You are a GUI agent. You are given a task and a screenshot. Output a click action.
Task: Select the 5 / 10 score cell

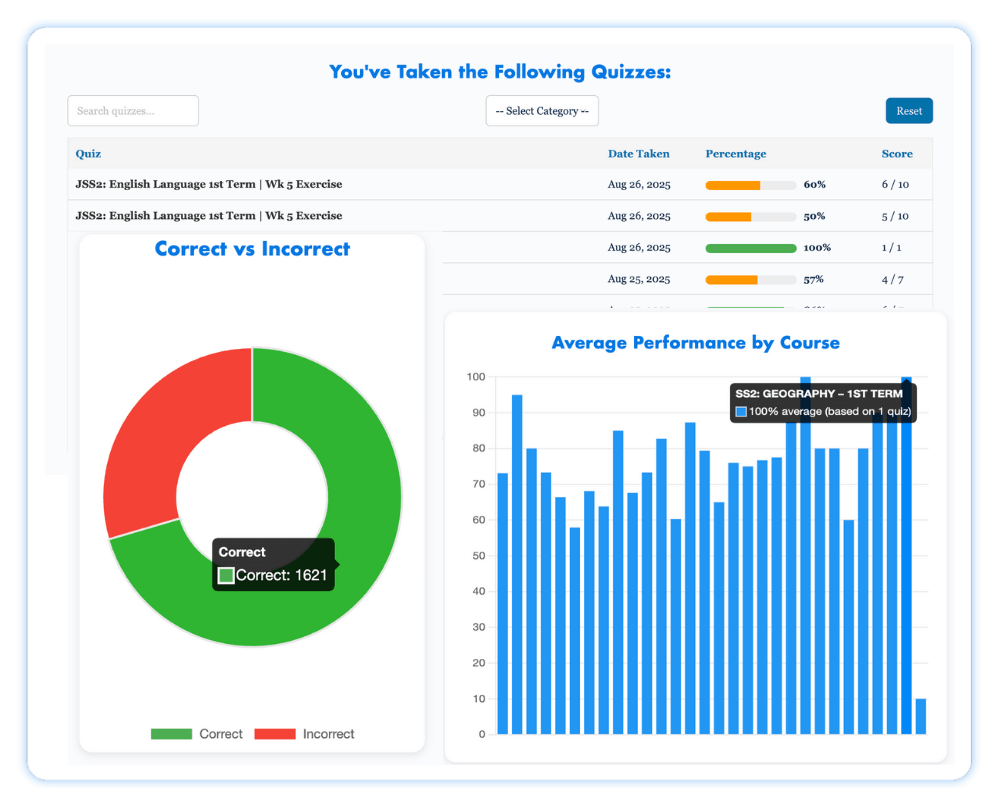point(895,216)
